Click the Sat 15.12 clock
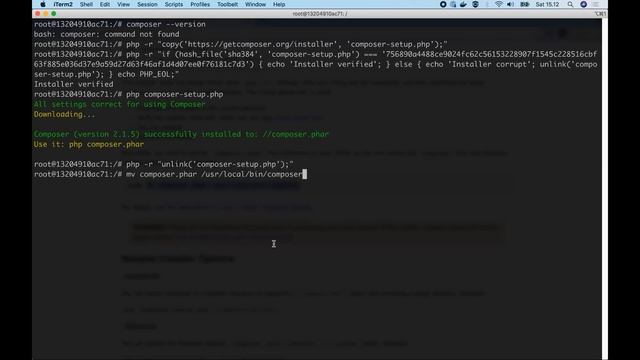 coord(547,4)
